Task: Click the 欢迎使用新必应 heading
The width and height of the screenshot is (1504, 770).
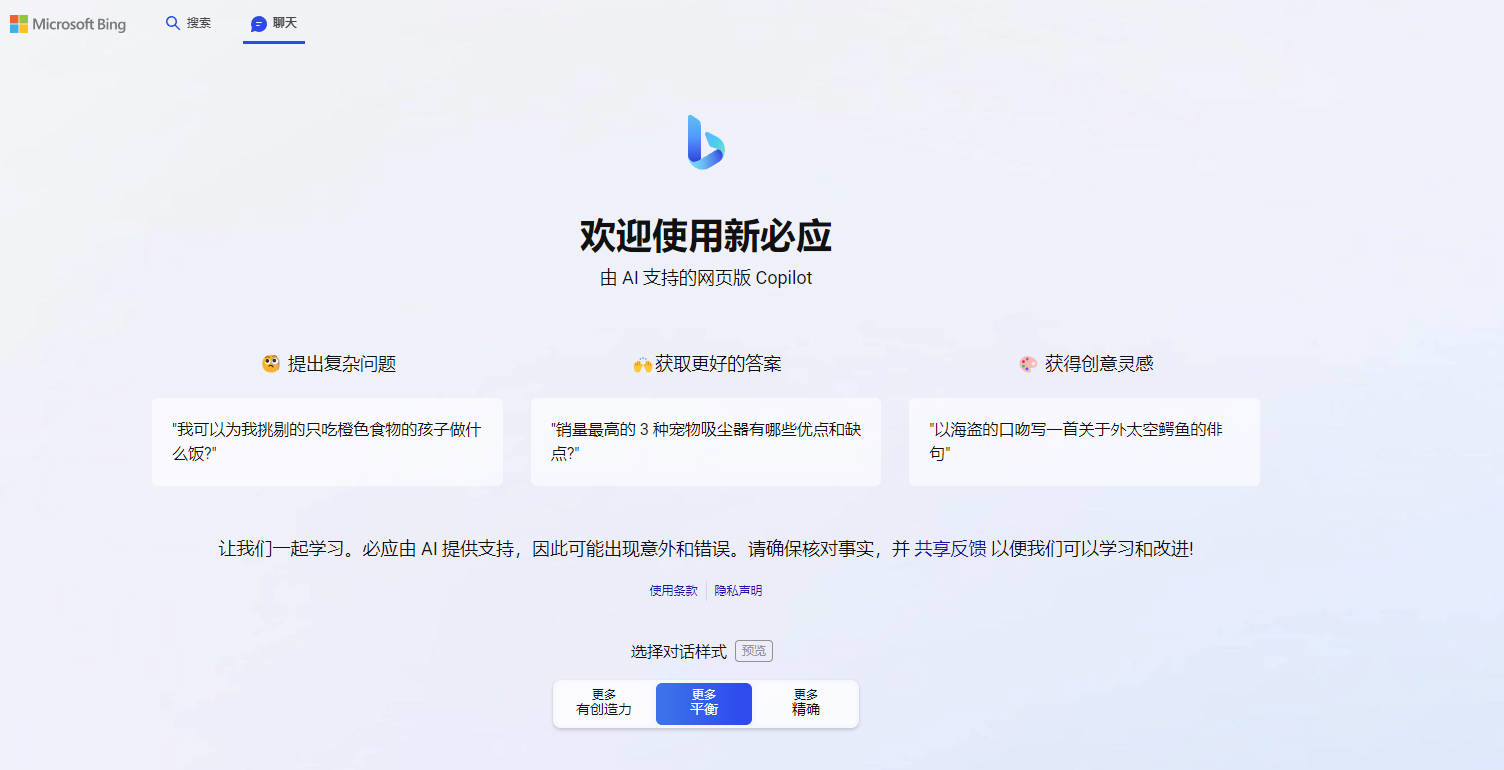Action: (706, 236)
